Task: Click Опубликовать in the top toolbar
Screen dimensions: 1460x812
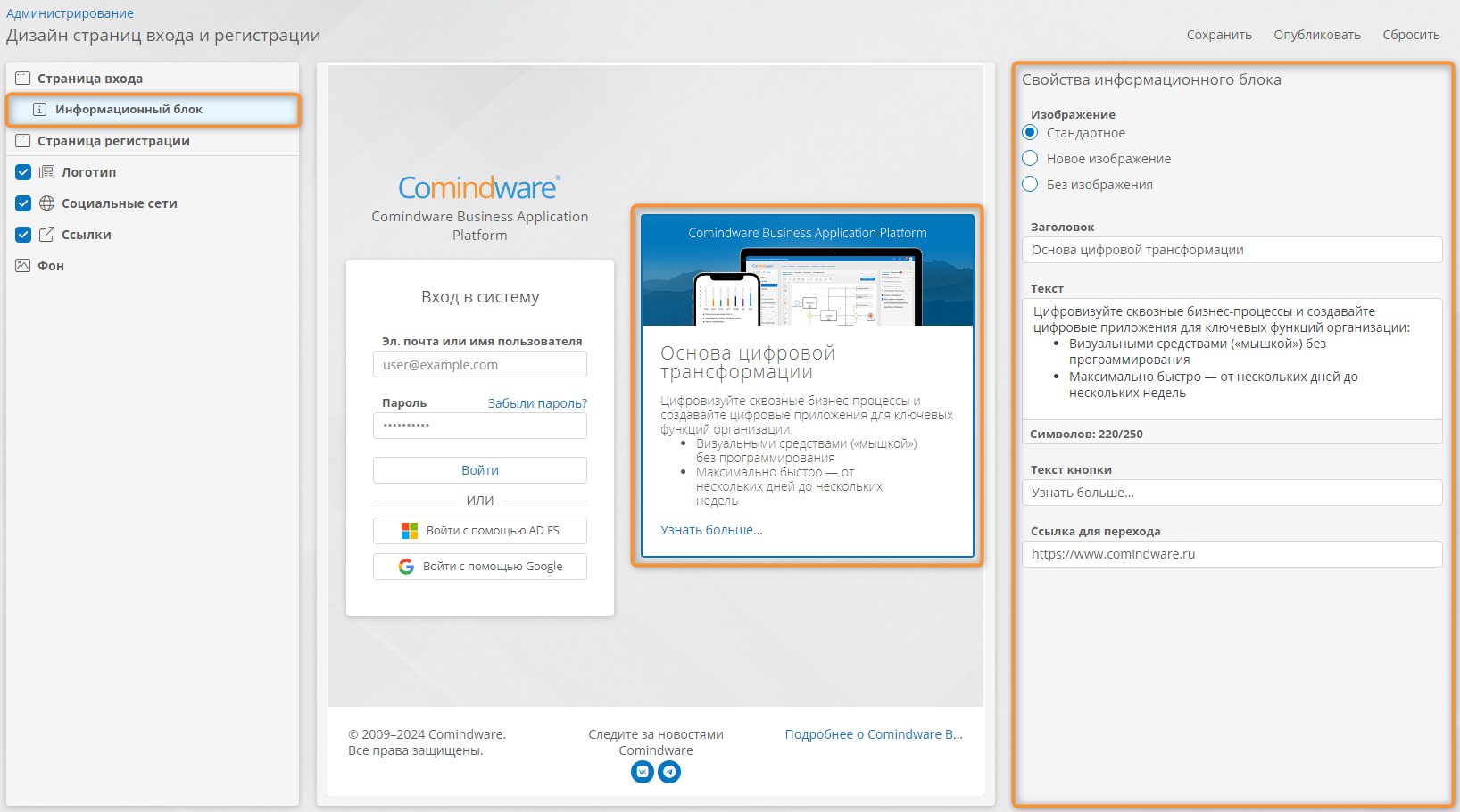Action: [1317, 35]
